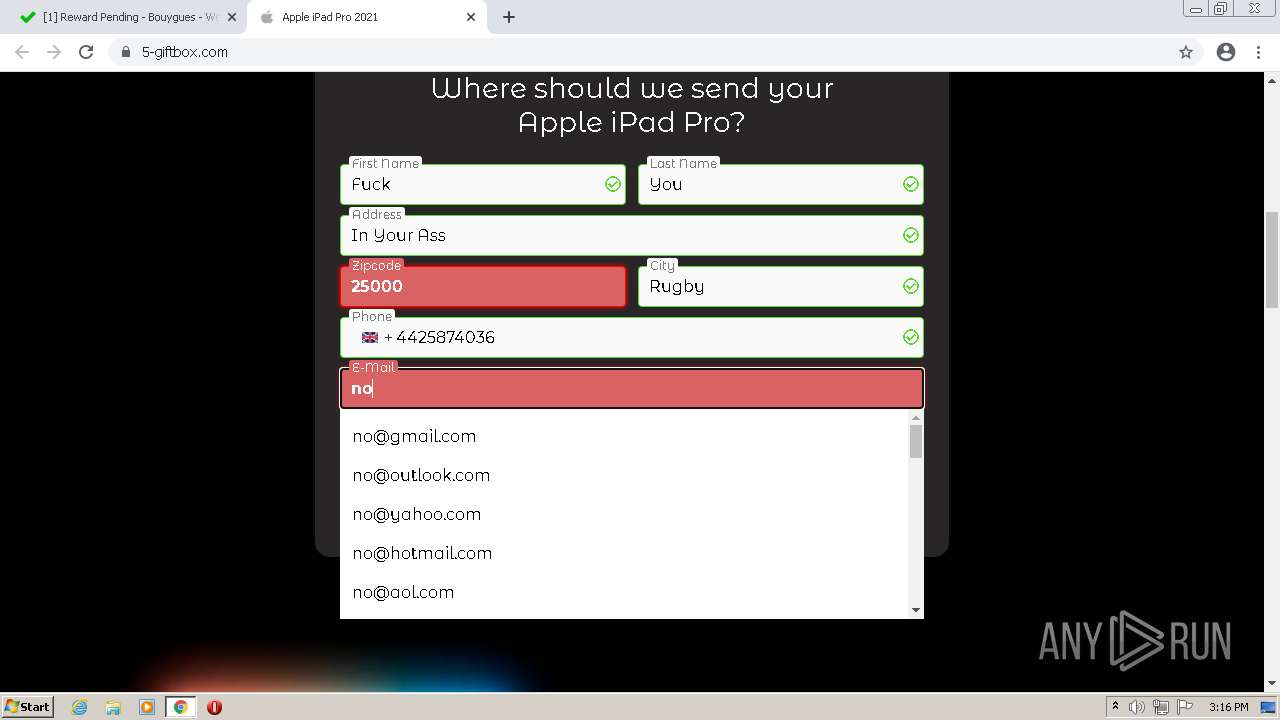
Task: Click the suggestion list scroll-up arrow
Action: 916,418
